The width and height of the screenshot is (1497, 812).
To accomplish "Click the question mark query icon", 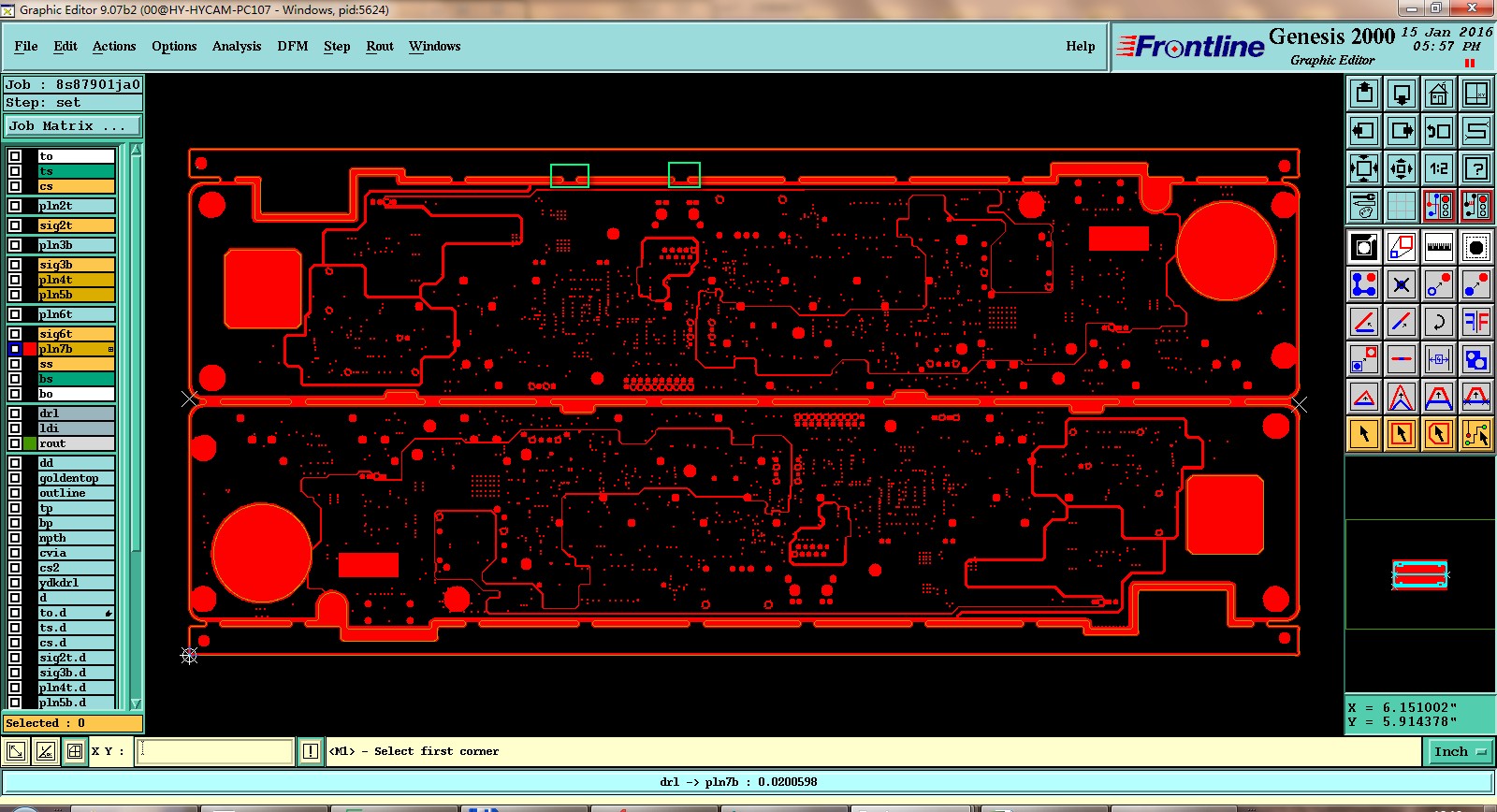I will tap(1476, 168).
